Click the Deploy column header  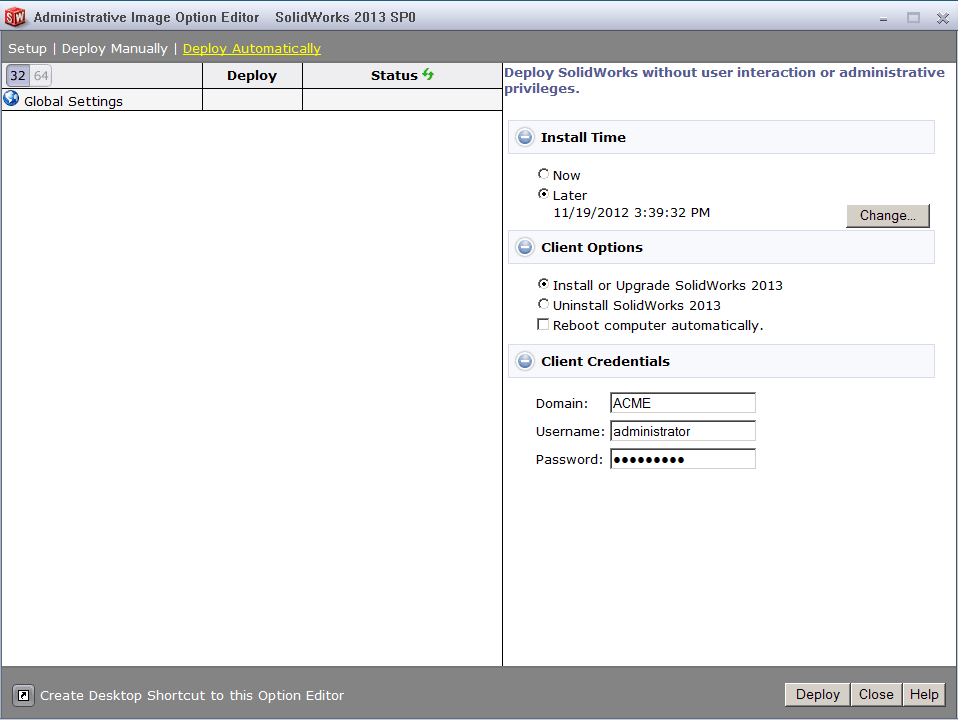click(252, 76)
